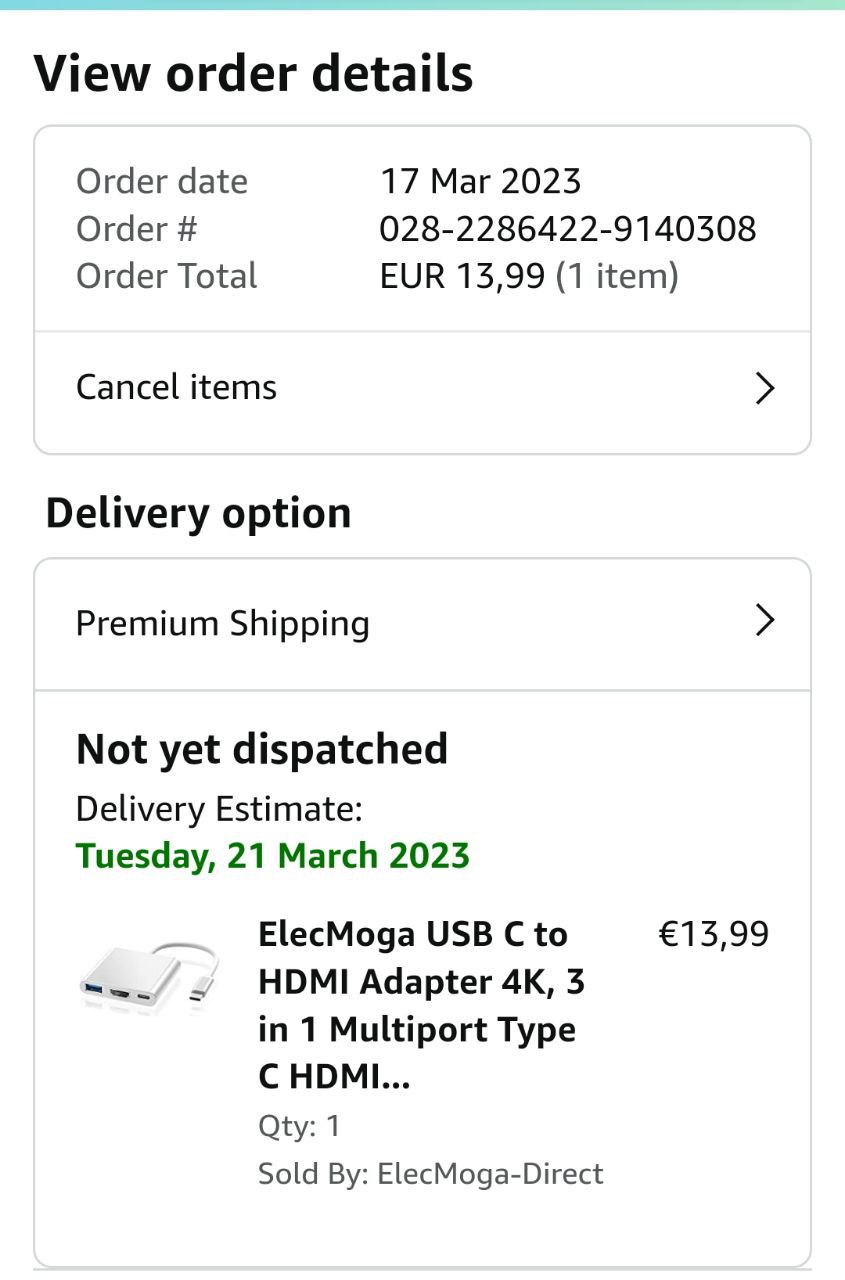
Task: Click the Order # field label
Action: (136, 229)
